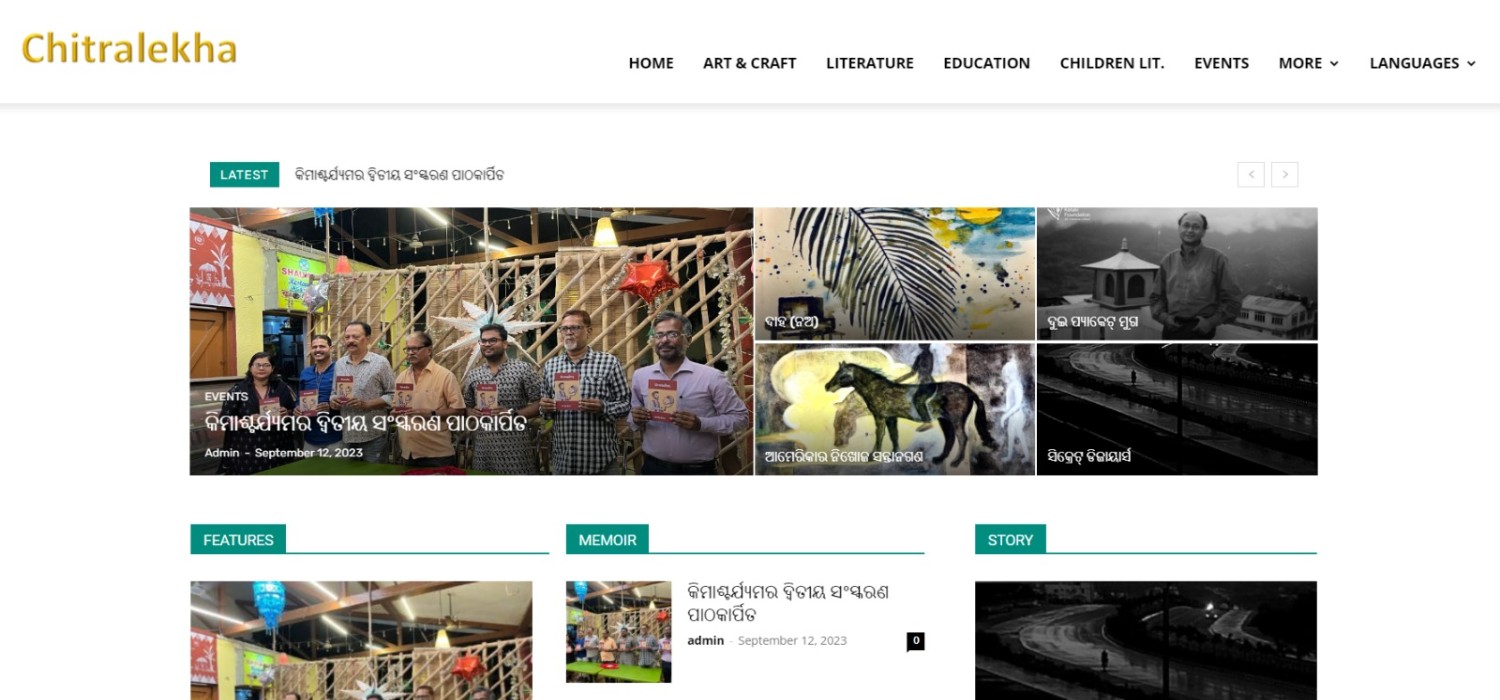Expand the MORE menu dropdown

(1308, 63)
